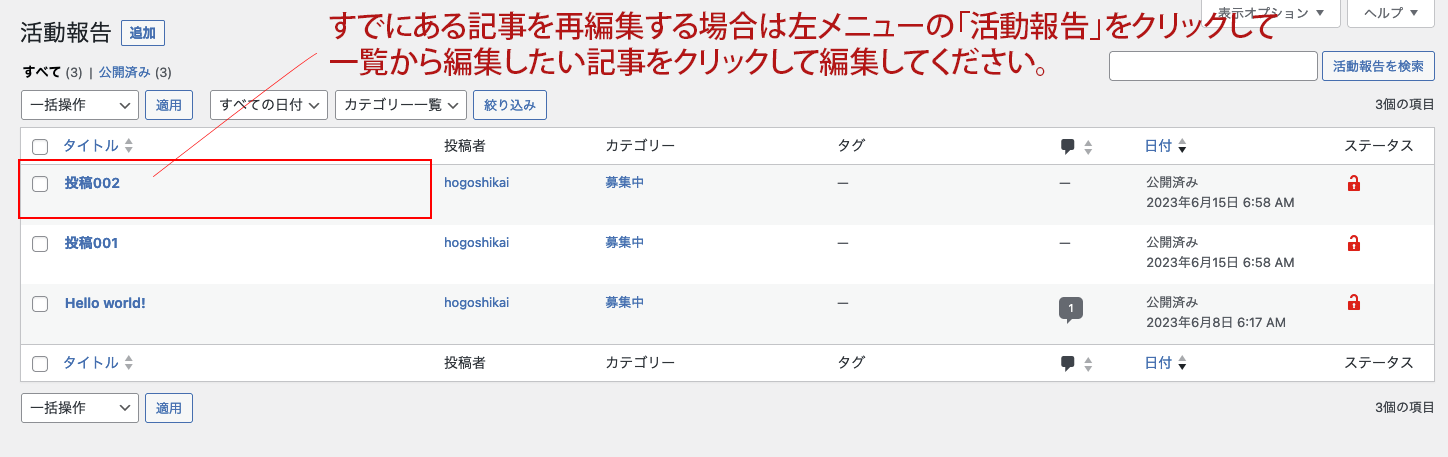Sort by the comments icon in footer
Screen dimensions: 1448x457
(x=1068, y=363)
